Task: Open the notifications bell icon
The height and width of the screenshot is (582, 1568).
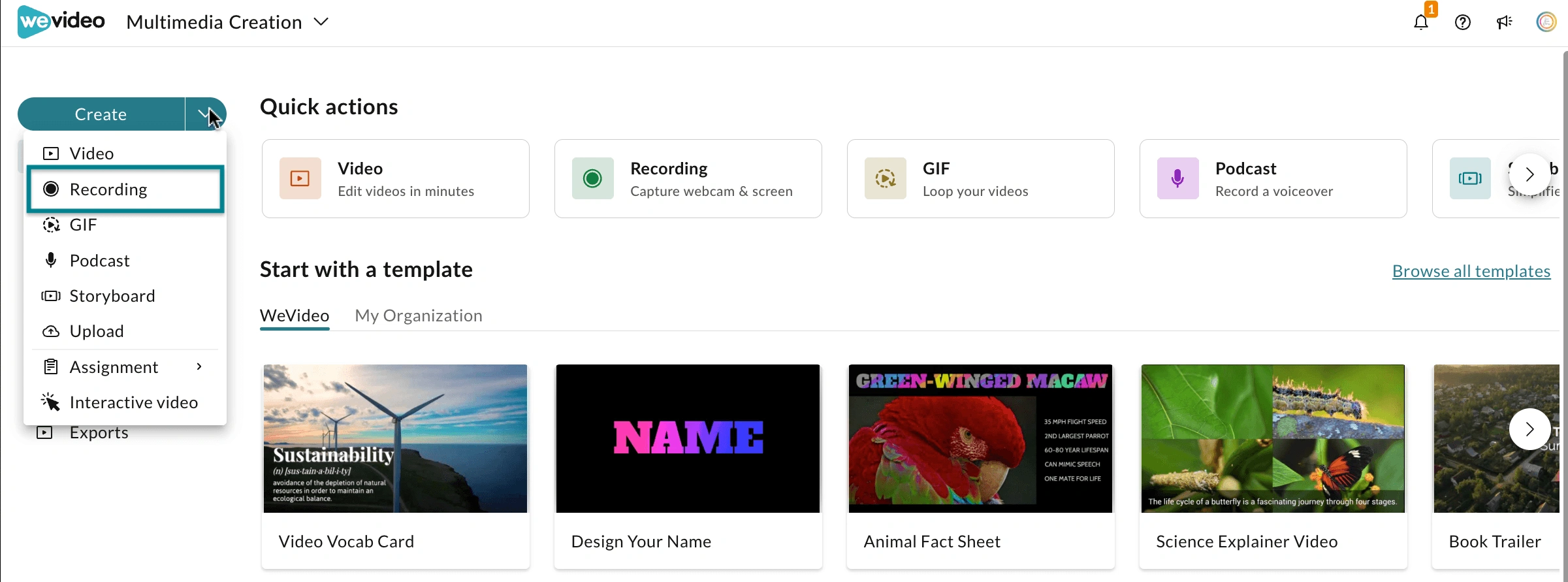Action: click(1421, 22)
